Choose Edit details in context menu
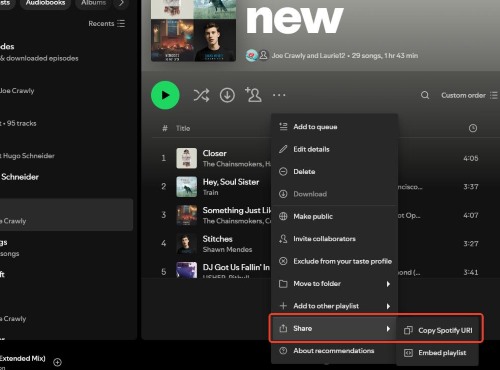This screenshot has width=500, height=370. [x=334, y=149]
